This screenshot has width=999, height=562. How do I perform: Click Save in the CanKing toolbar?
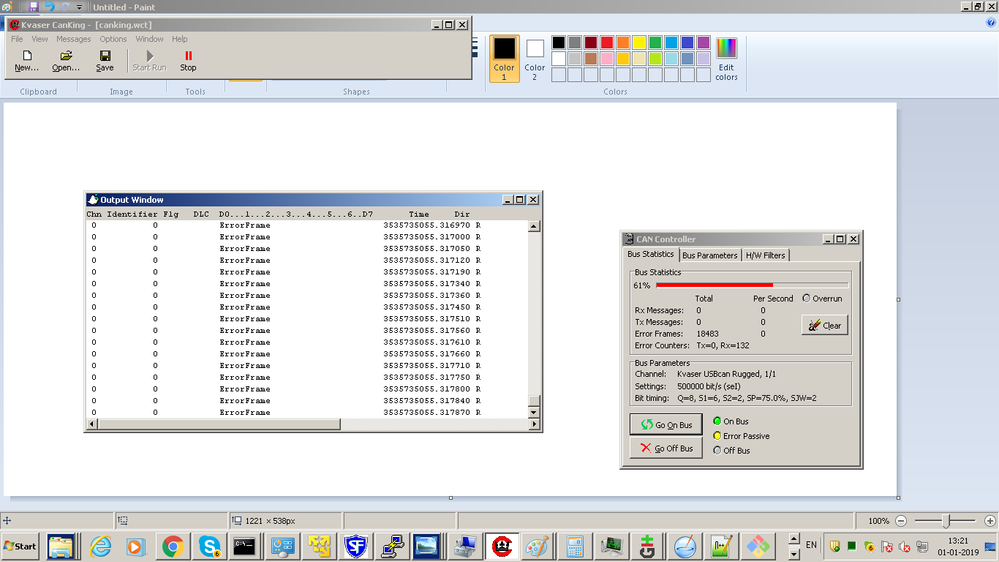pos(104,61)
